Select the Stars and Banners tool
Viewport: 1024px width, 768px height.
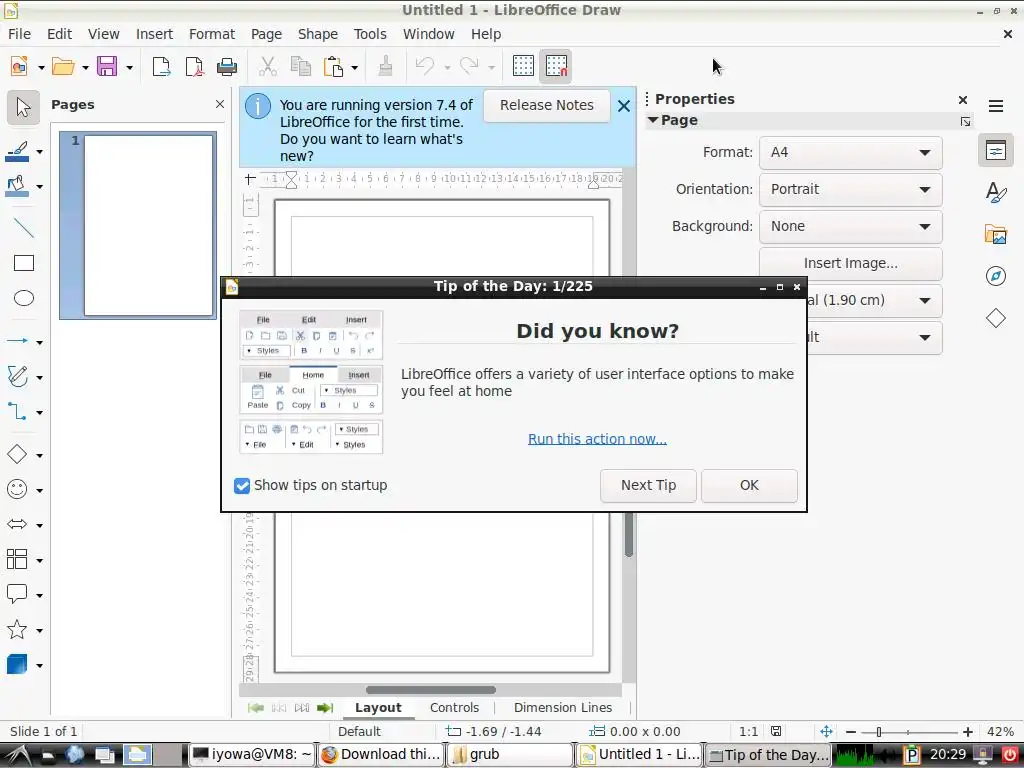click(18, 630)
